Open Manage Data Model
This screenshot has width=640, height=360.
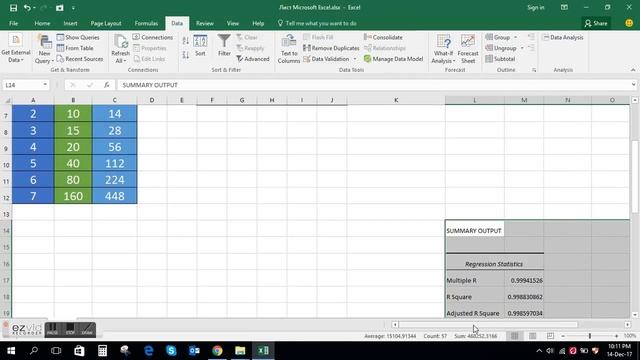393,59
